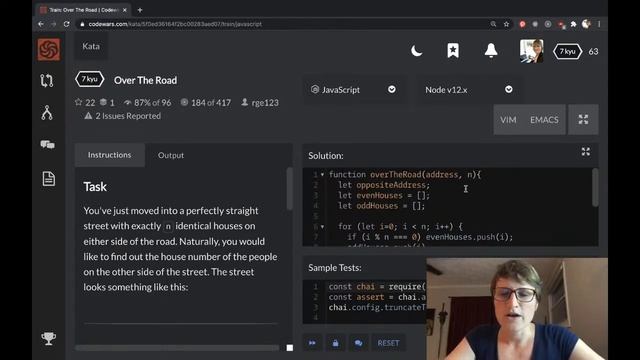Click the solution editor vertical scrollbar
The width and height of the screenshot is (640, 360).
595,188
